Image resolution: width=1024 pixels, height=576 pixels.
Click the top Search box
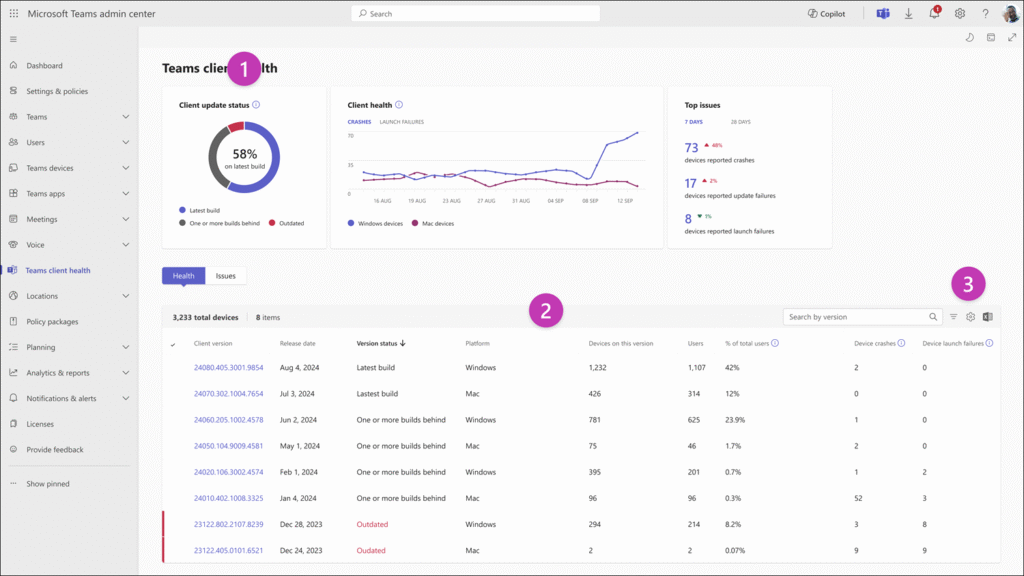pos(475,13)
